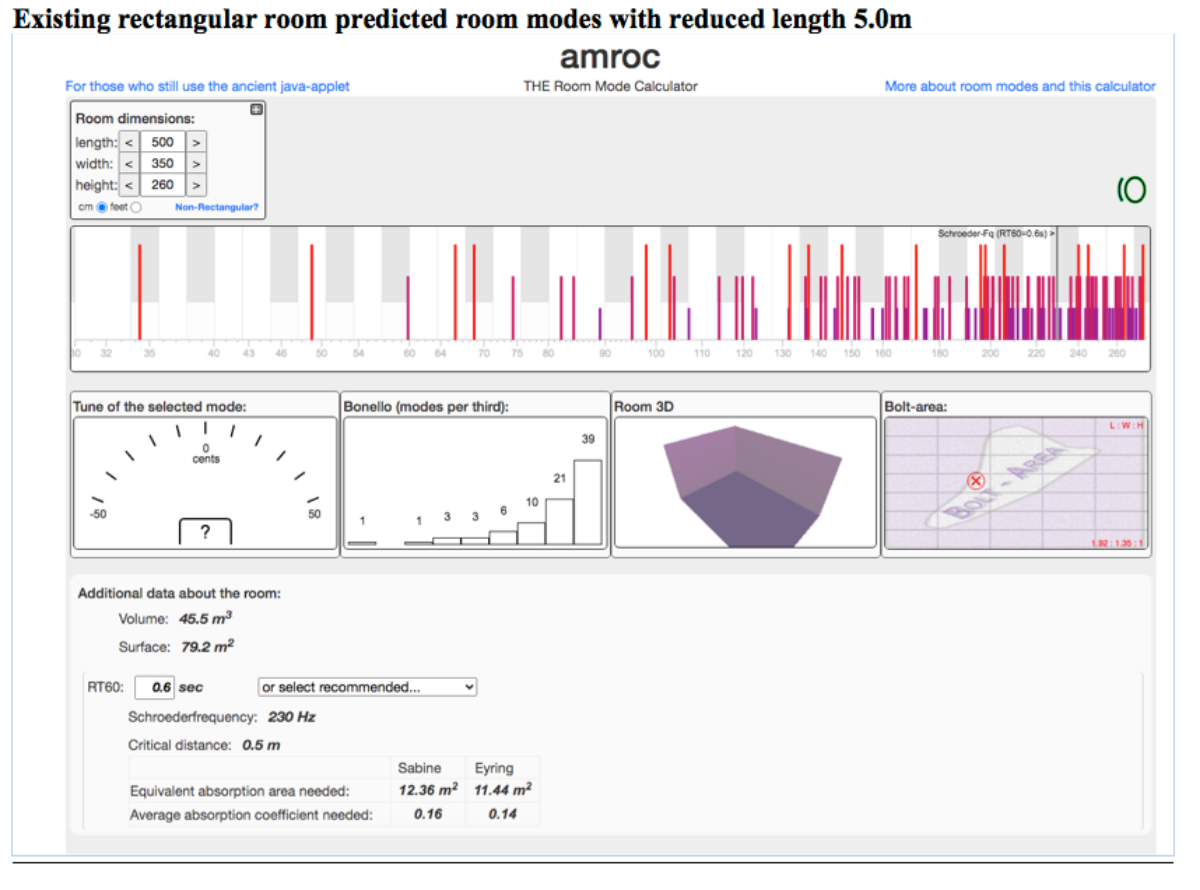Select the cm unit radio button

(x=101, y=207)
